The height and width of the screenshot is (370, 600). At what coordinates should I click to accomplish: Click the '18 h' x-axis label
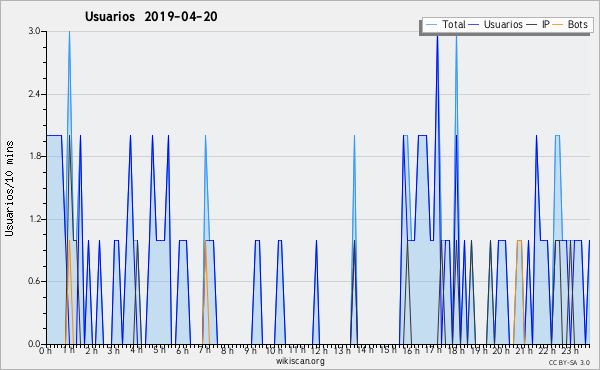click(x=456, y=350)
